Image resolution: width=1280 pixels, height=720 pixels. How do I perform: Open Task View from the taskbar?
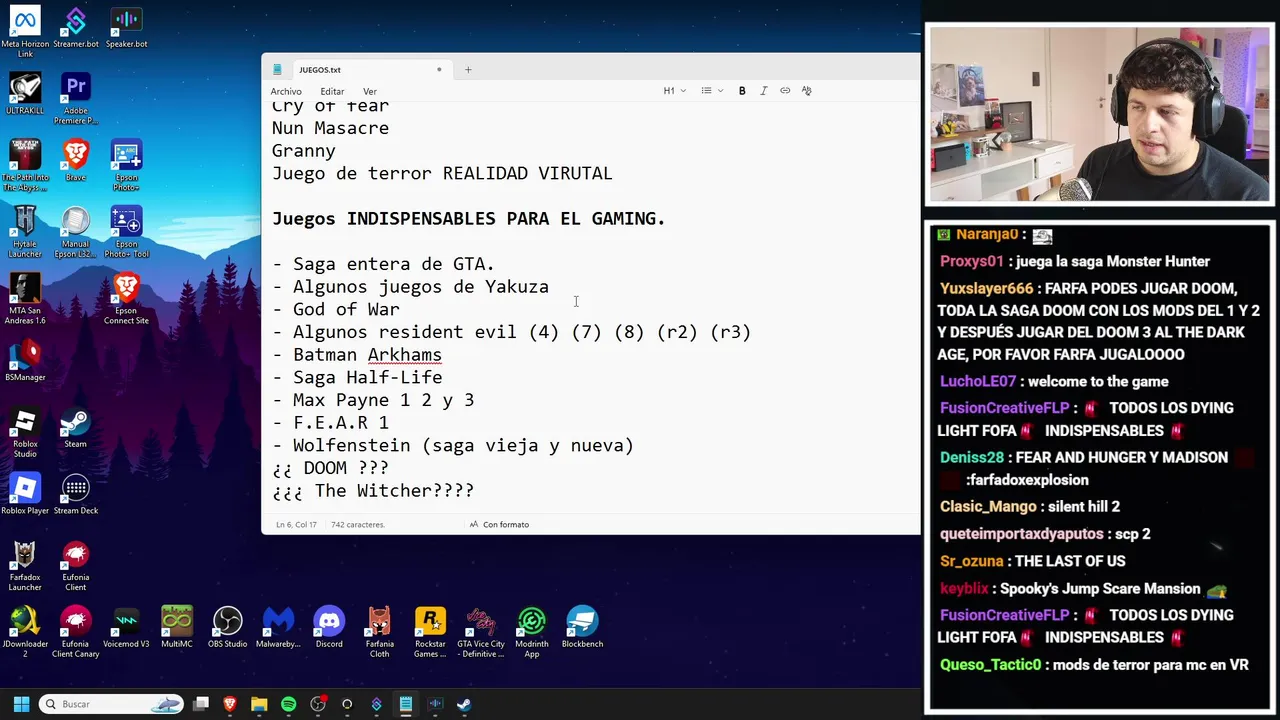[x=201, y=704]
